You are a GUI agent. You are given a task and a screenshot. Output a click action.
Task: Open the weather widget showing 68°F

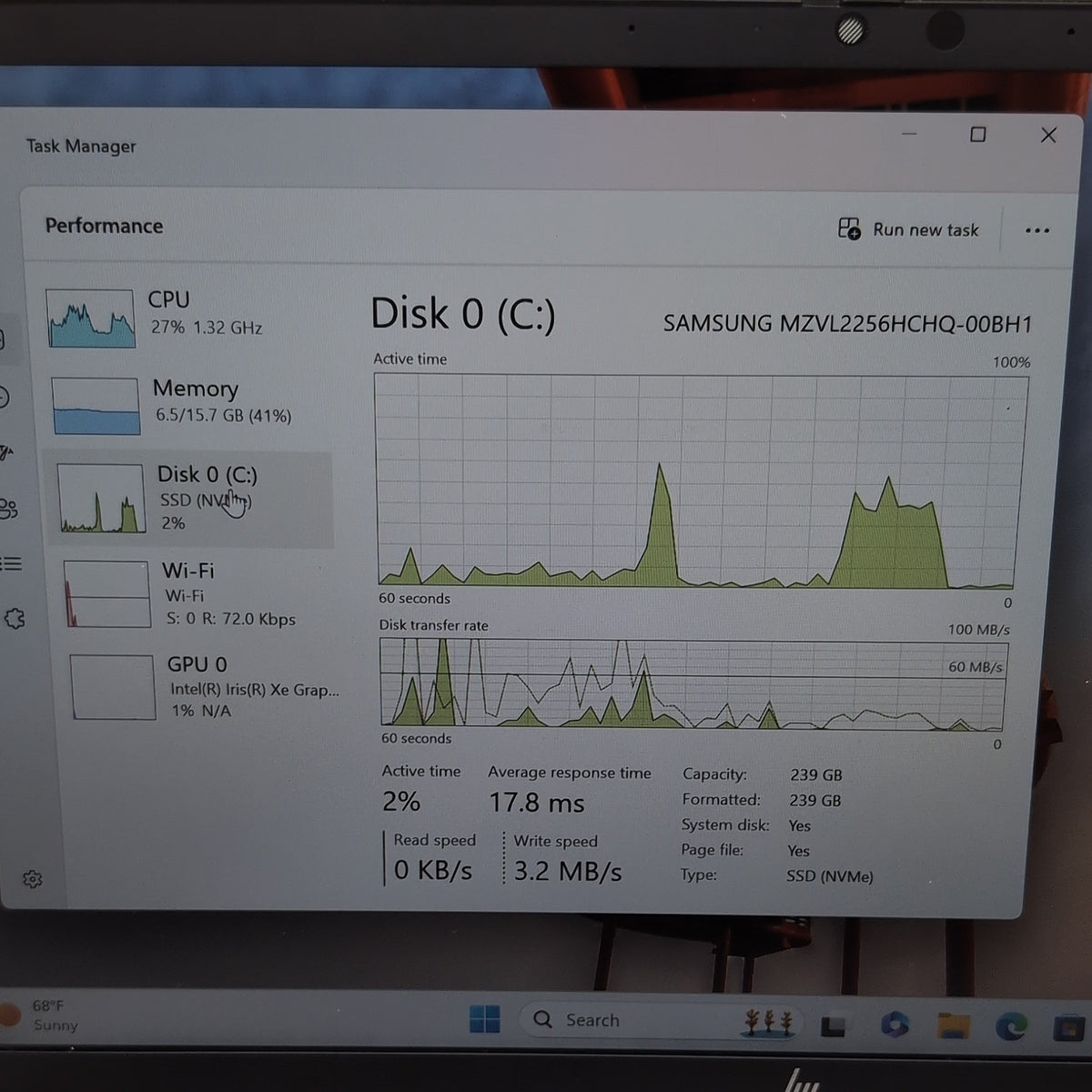[41, 1016]
